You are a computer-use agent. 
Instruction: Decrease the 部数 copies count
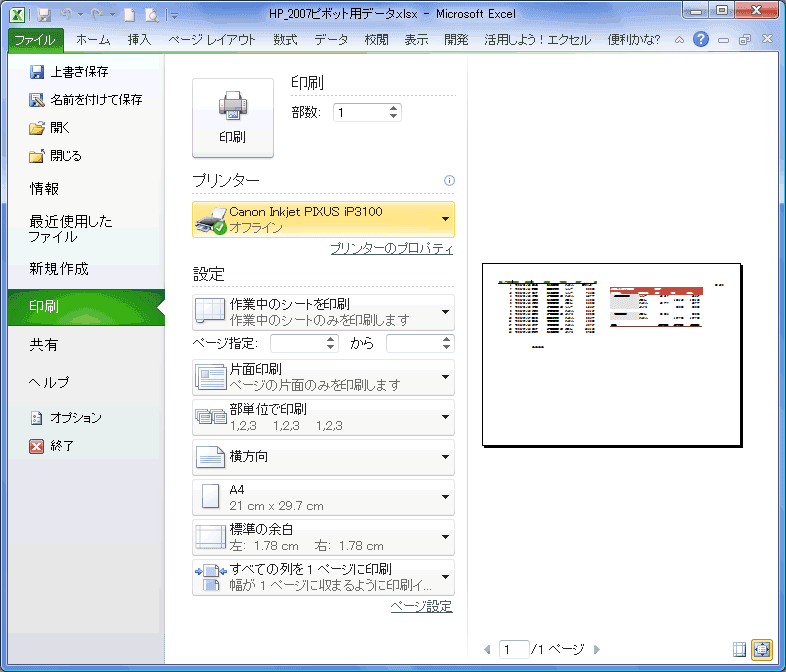[394, 117]
